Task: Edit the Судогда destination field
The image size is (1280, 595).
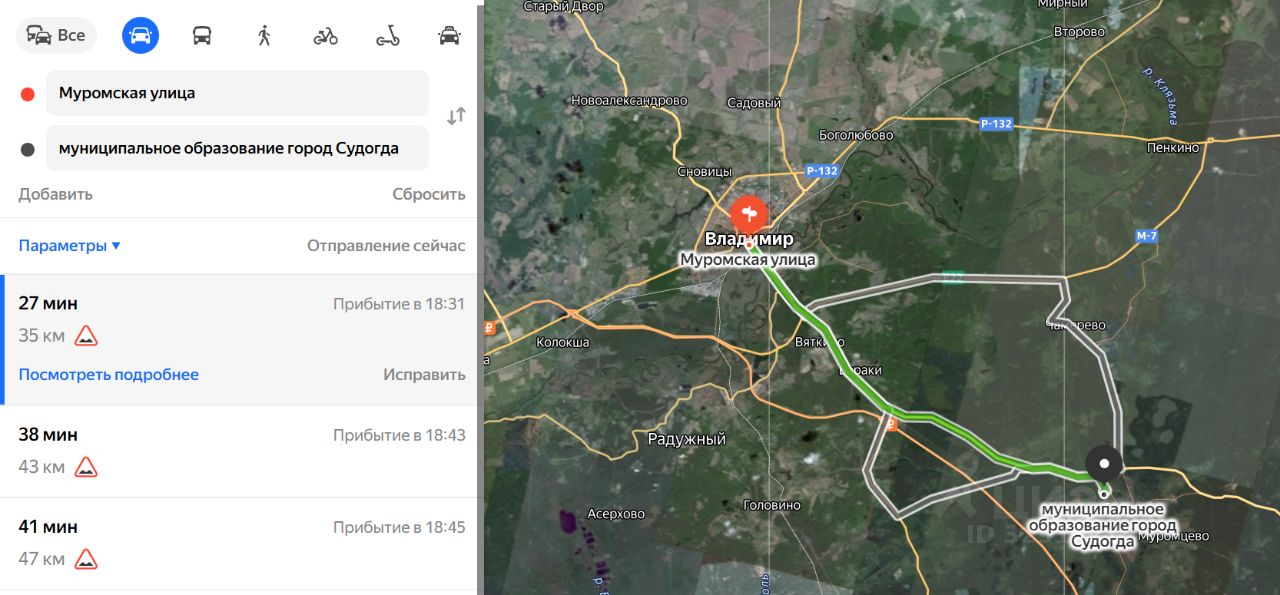Action: (237, 148)
